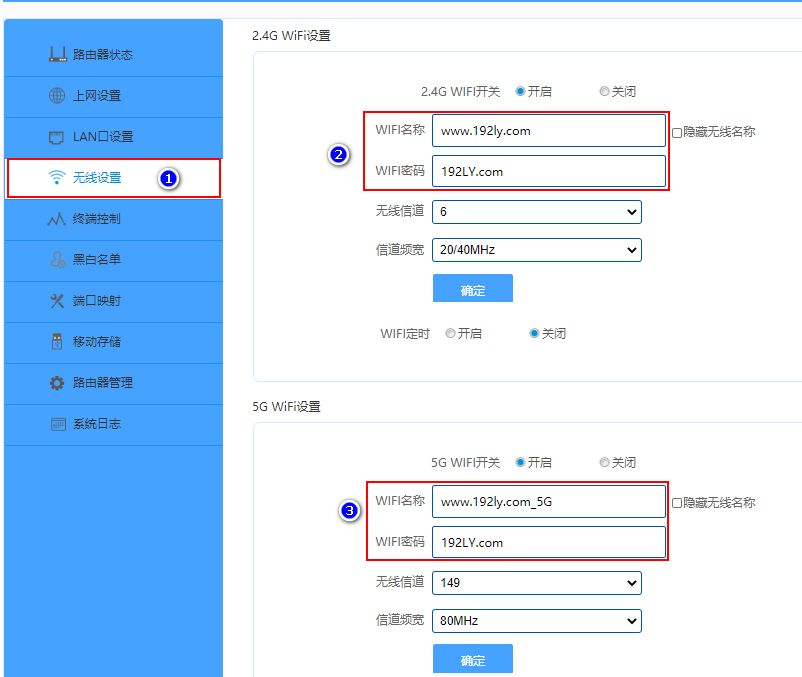This screenshot has width=802, height=677.
Task: Click the 2.4G WIFI密码 input field
Action: pyautogui.click(x=549, y=171)
